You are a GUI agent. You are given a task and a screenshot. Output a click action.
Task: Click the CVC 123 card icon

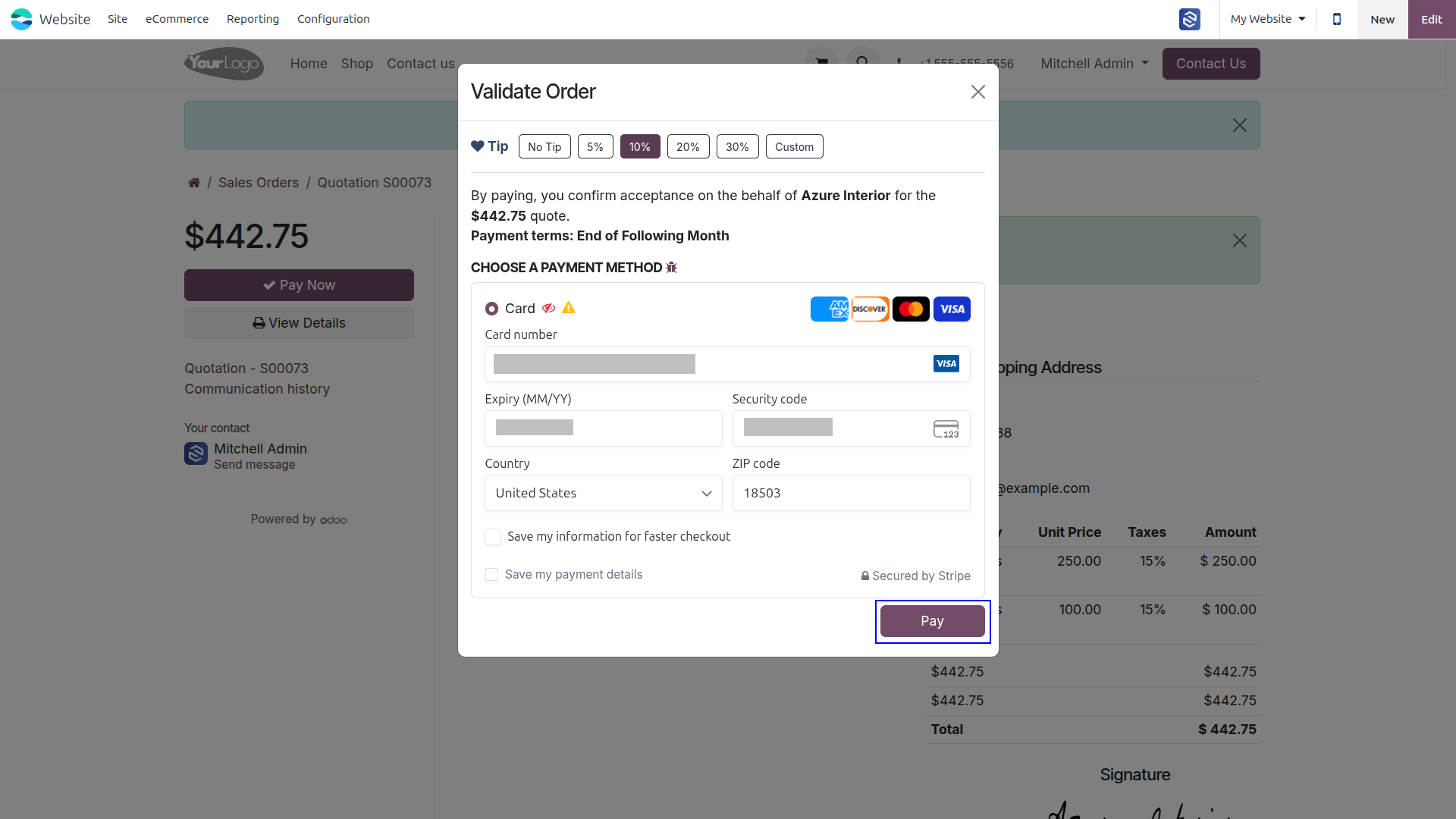(946, 428)
